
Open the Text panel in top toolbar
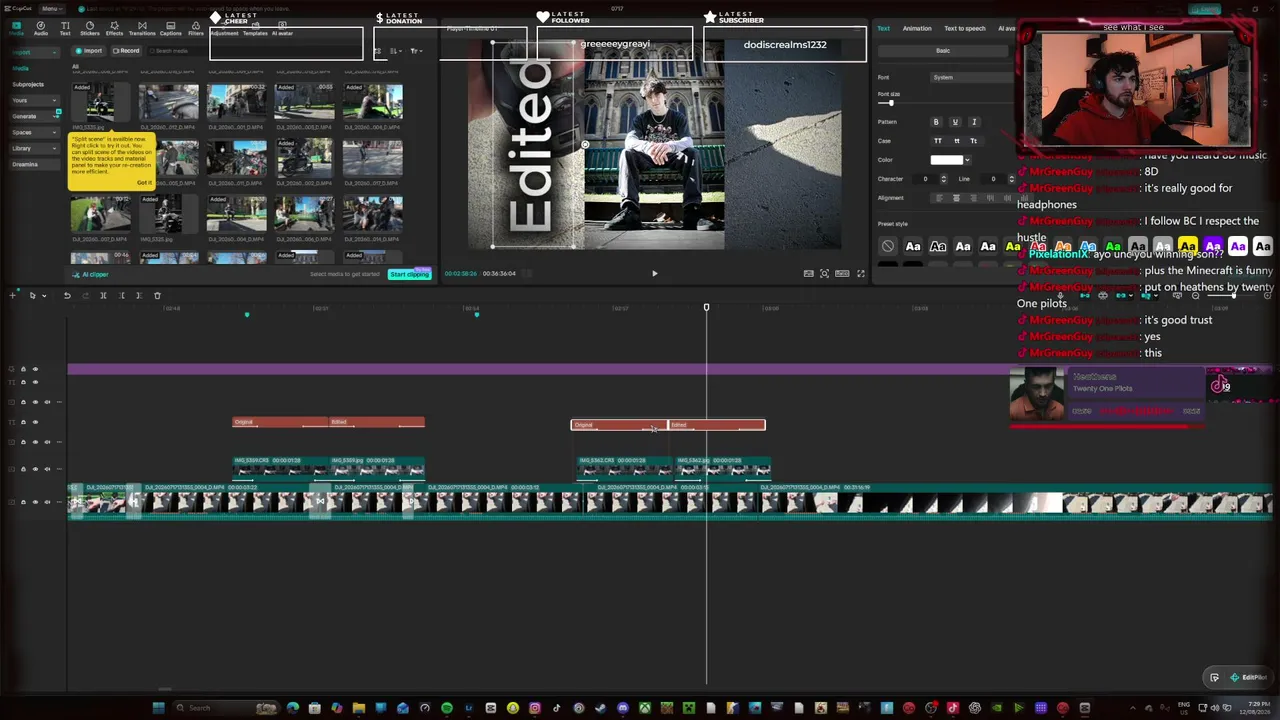(x=65, y=28)
